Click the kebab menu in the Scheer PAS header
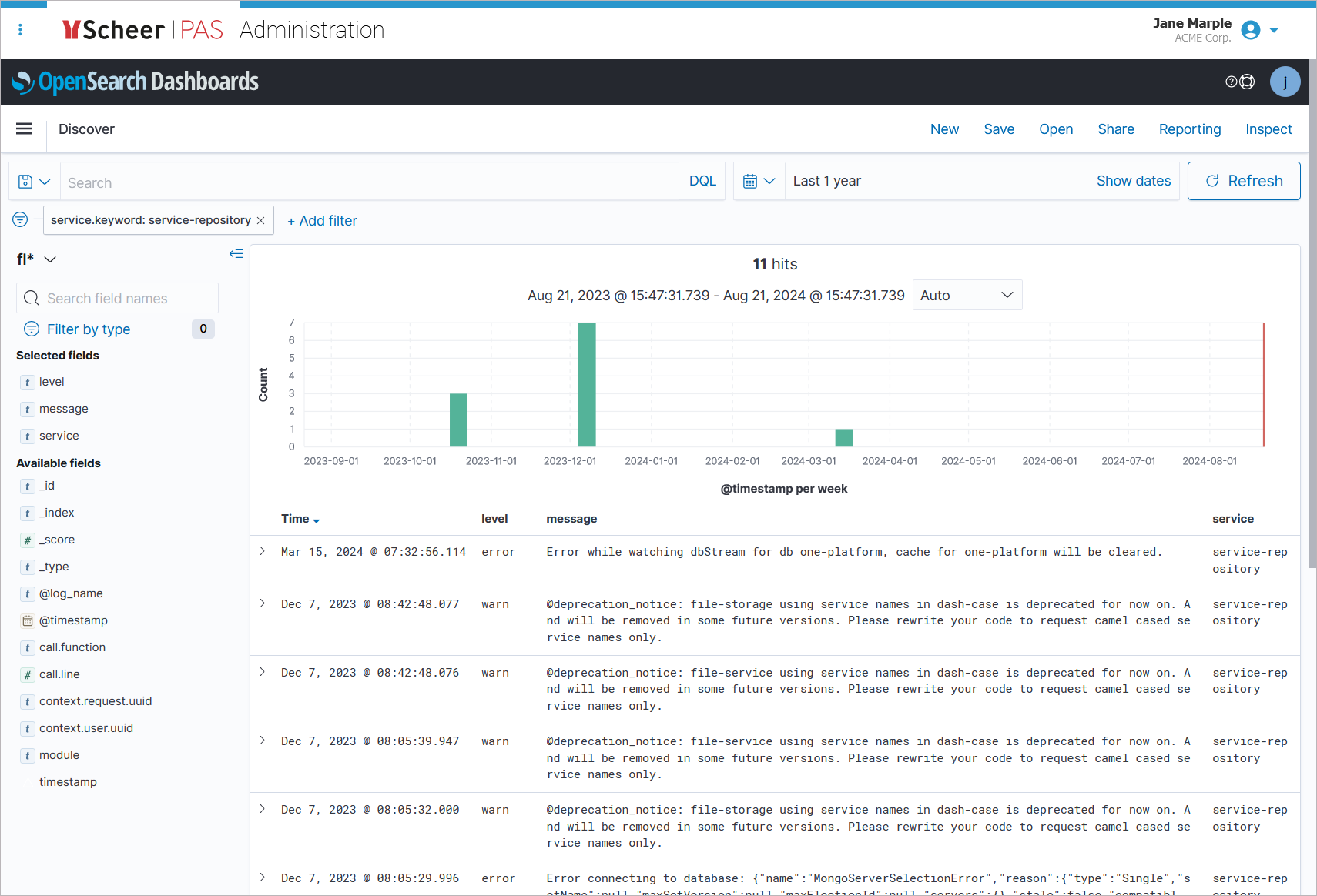Screen dimensions: 1317x896 pyautogui.click(x=21, y=29)
